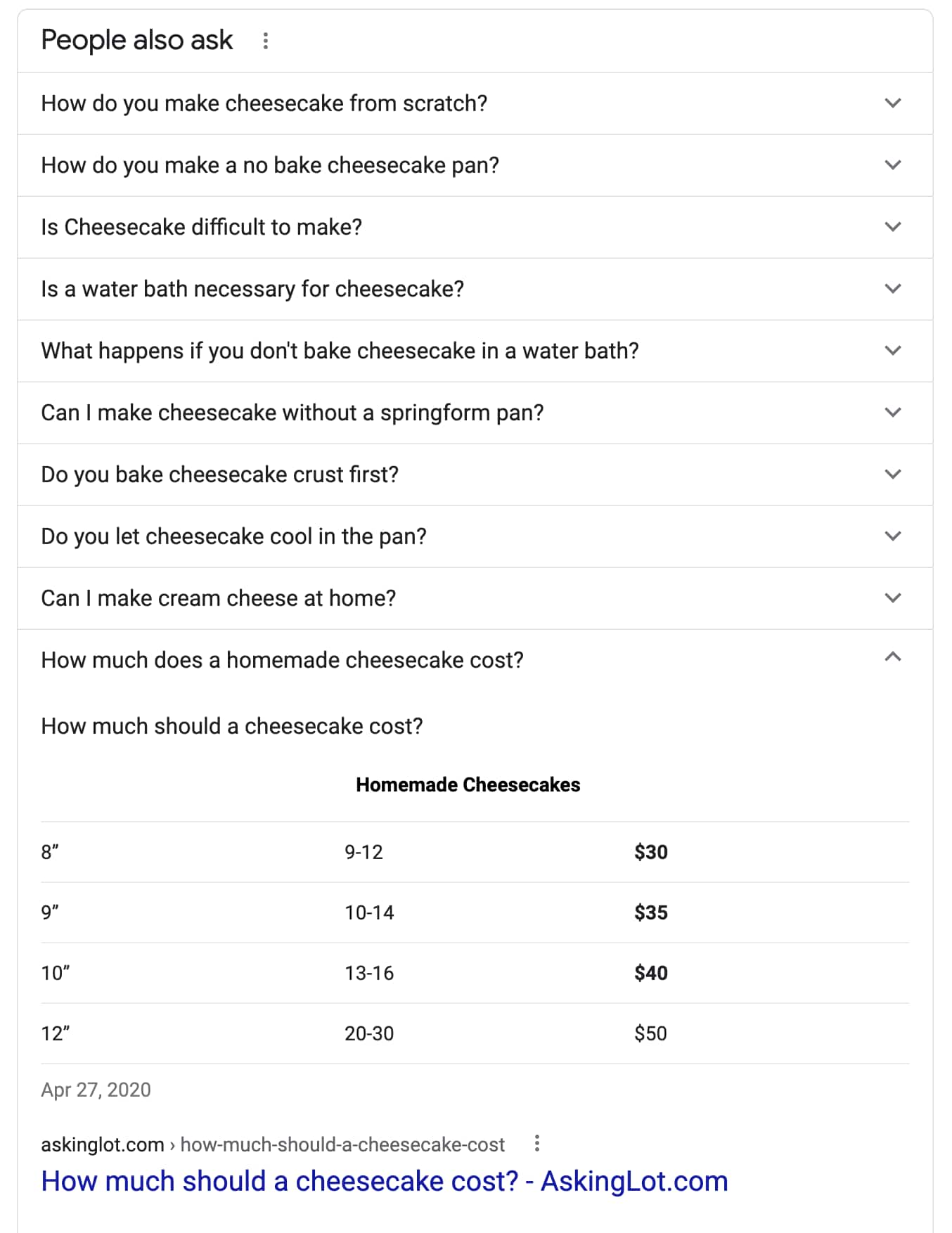The height and width of the screenshot is (1233, 952).
Task: Click the $50 price for the 12” cheesecake
Action: click(x=650, y=1034)
